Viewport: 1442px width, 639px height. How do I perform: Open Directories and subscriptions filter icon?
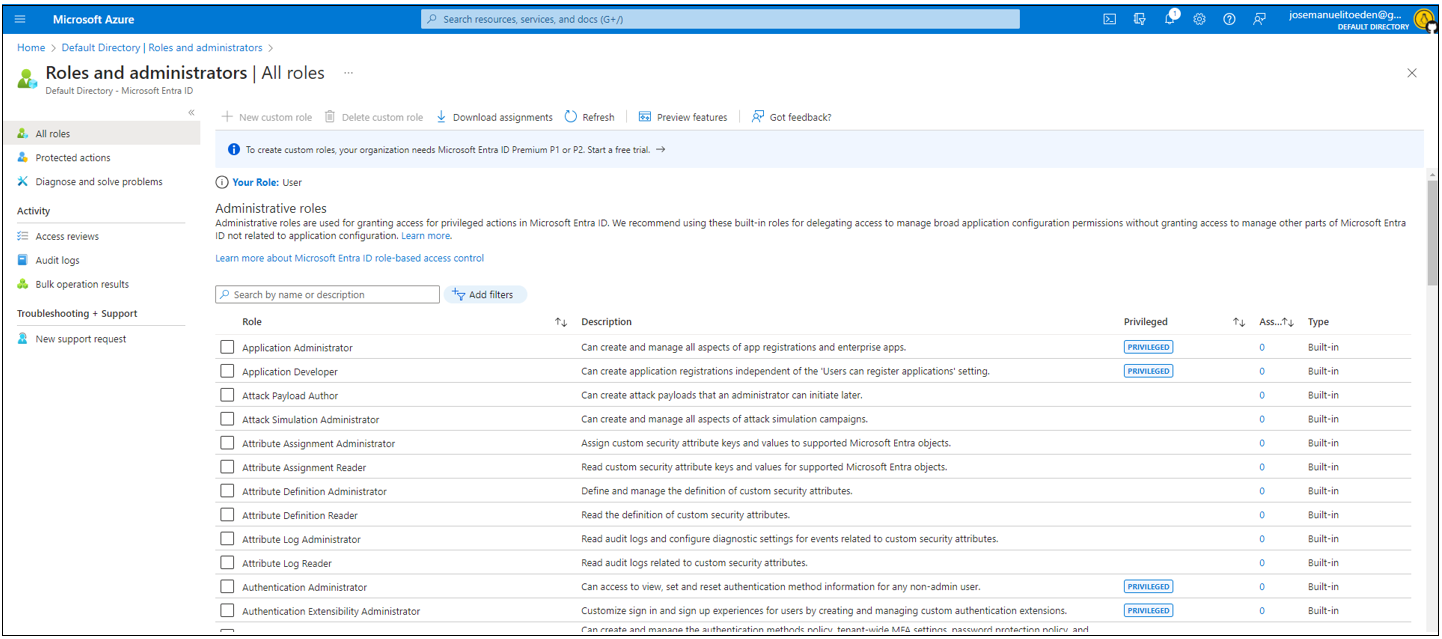1139,19
